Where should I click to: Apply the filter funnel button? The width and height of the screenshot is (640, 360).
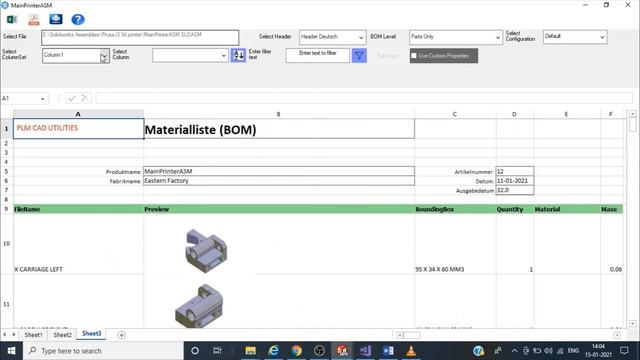coord(359,56)
